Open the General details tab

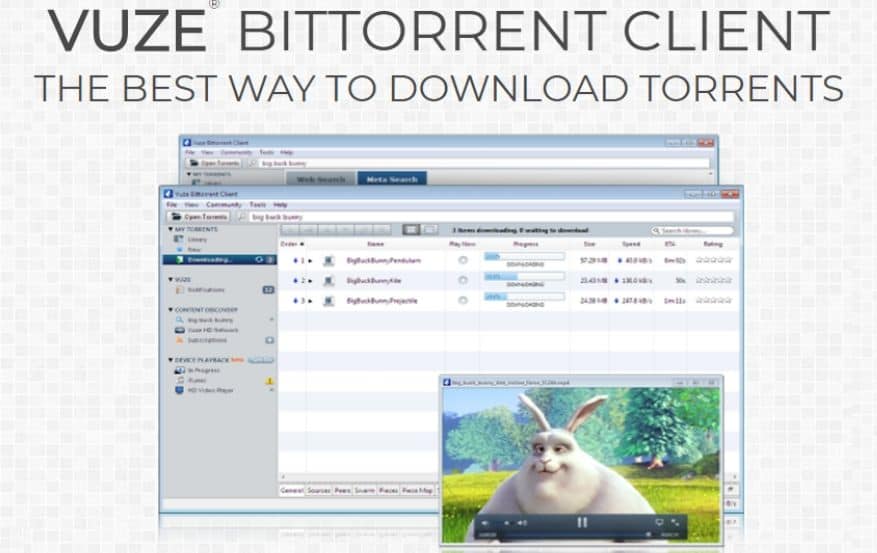(x=292, y=490)
